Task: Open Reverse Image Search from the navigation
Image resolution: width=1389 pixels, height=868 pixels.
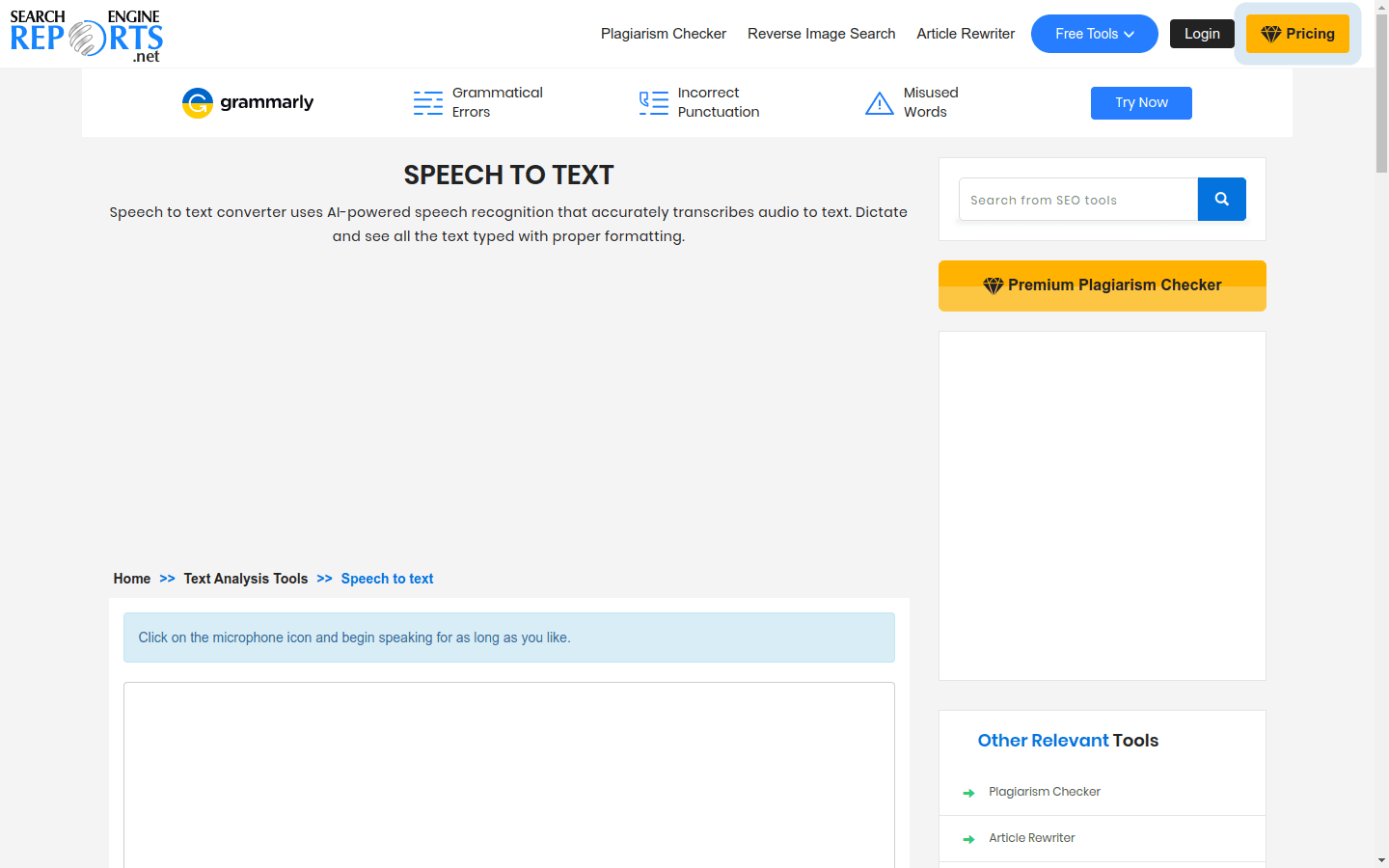Action: [821, 33]
